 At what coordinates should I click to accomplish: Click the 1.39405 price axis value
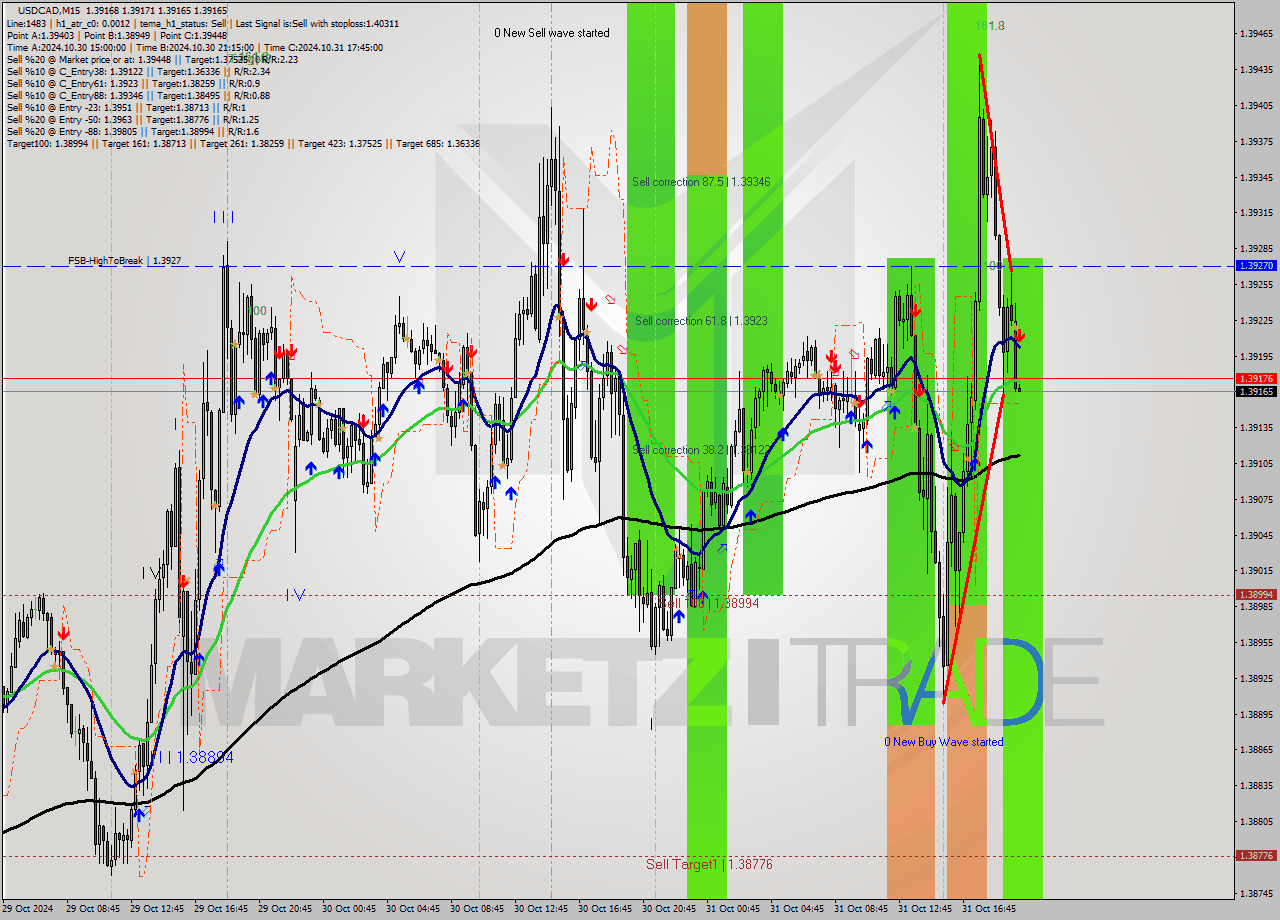pyautogui.click(x=1256, y=106)
